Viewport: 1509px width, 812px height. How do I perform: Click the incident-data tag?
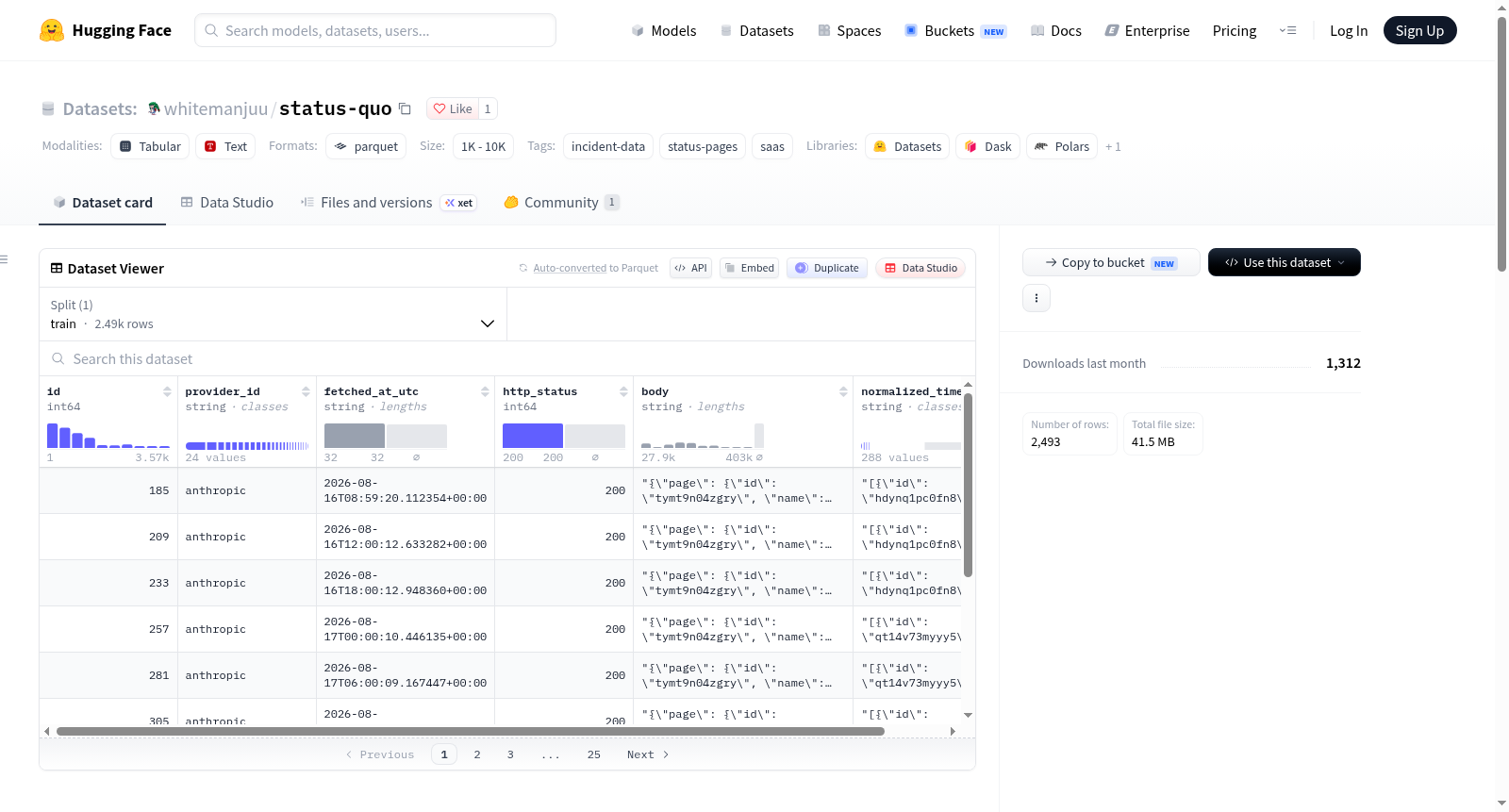point(608,146)
